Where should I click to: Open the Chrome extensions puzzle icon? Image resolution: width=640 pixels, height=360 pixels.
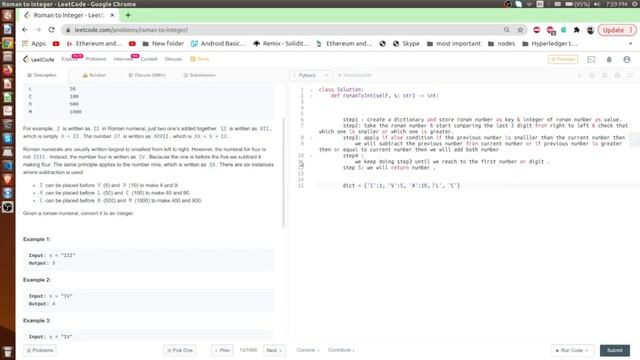577,30
